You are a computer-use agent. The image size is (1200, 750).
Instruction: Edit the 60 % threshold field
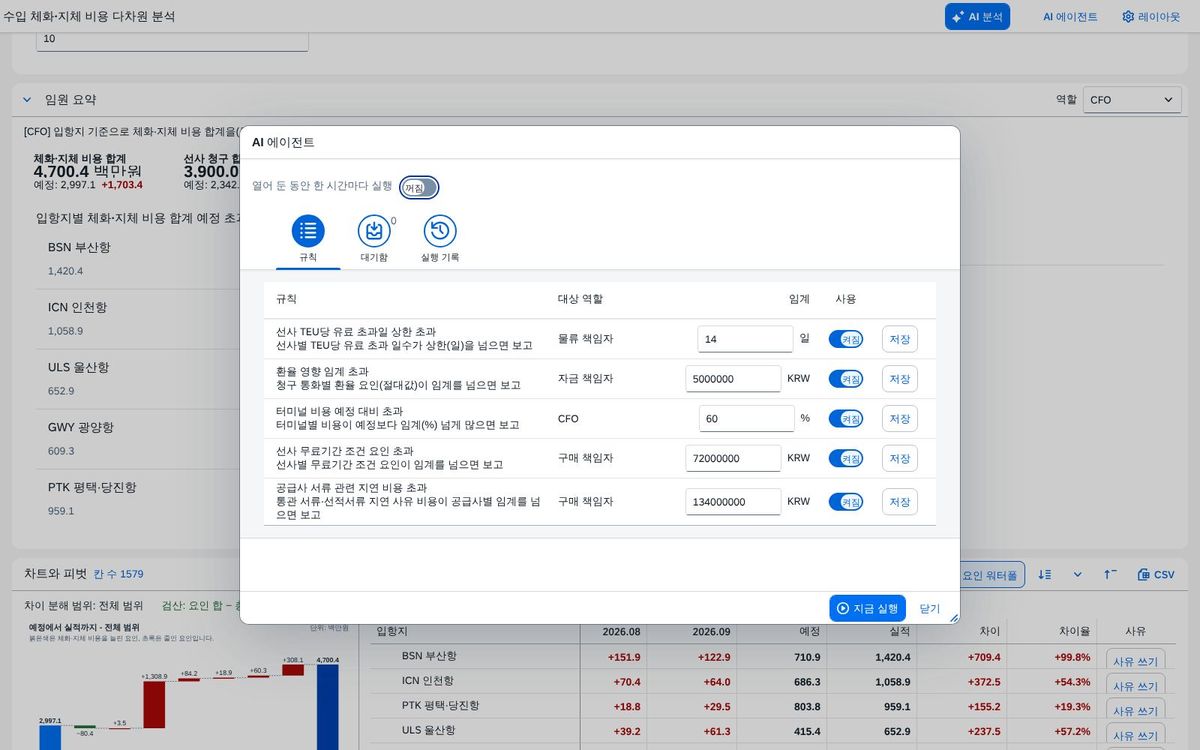[745, 419]
